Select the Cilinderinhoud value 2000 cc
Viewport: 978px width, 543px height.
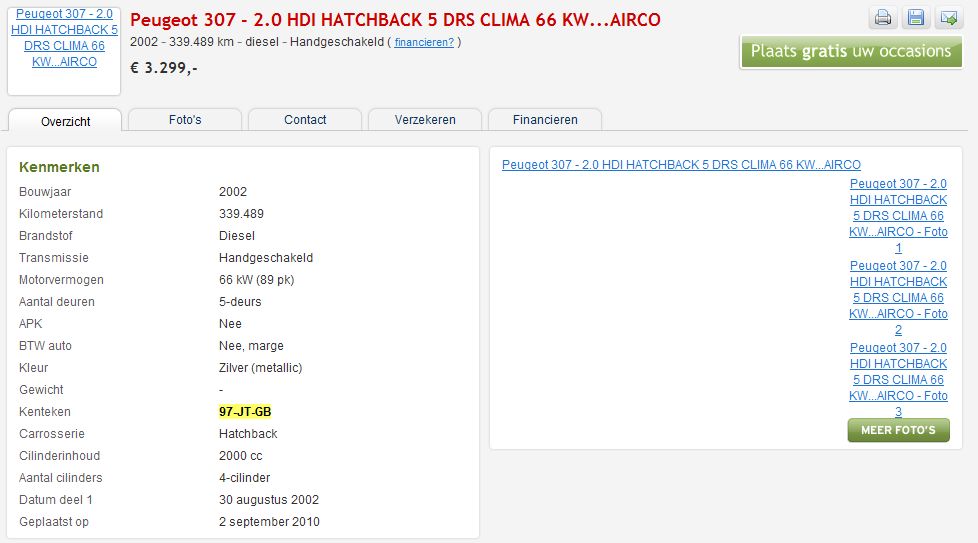click(241, 456)
